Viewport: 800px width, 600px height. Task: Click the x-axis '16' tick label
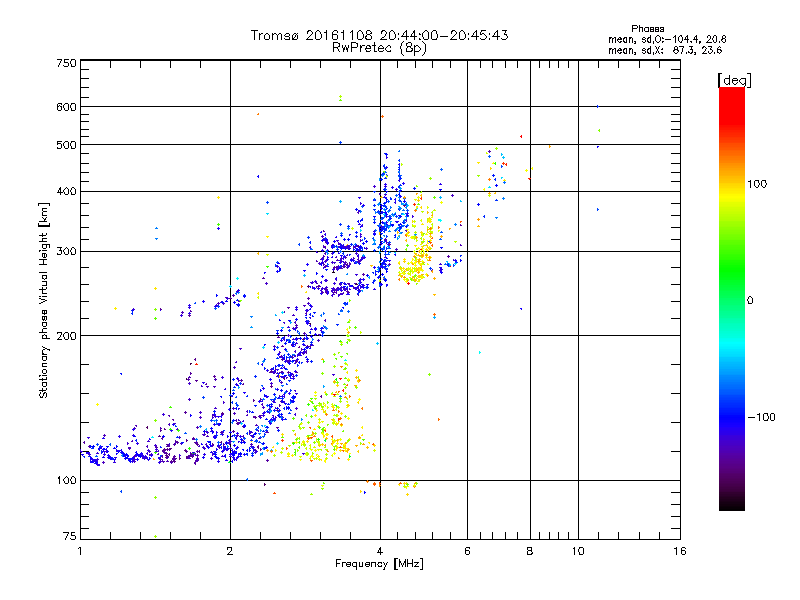[x=680, y=551]
